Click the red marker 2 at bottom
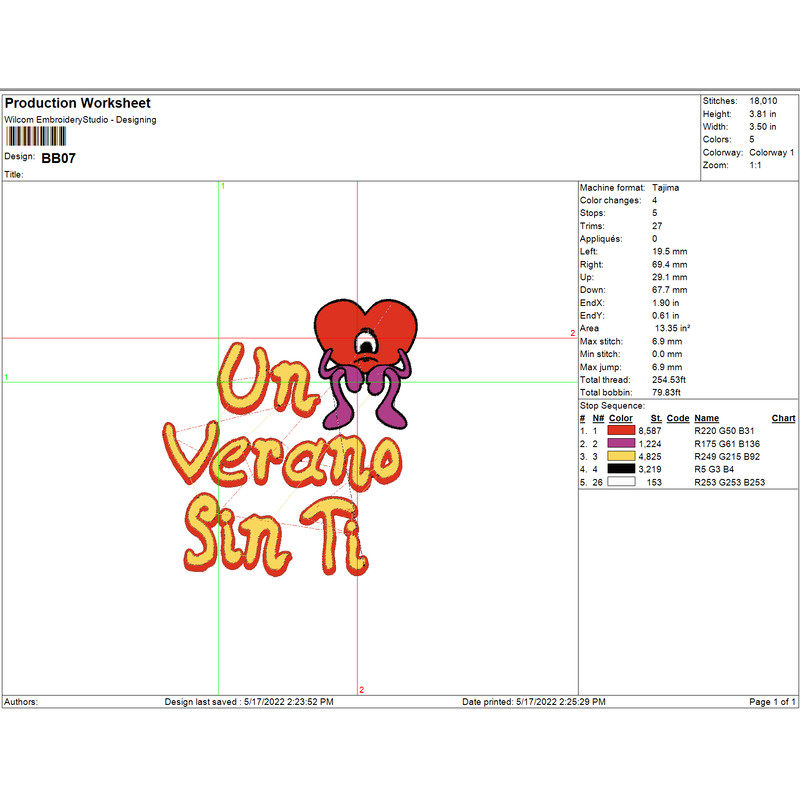 tap(361, 689)
